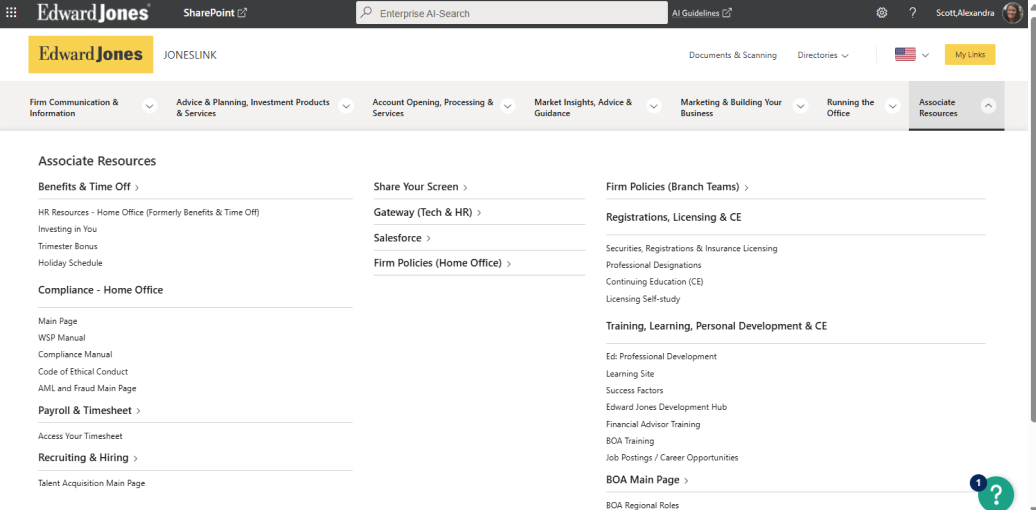Open Salesforce link
Screen dimensions: 1036x510
pos(402,238)
